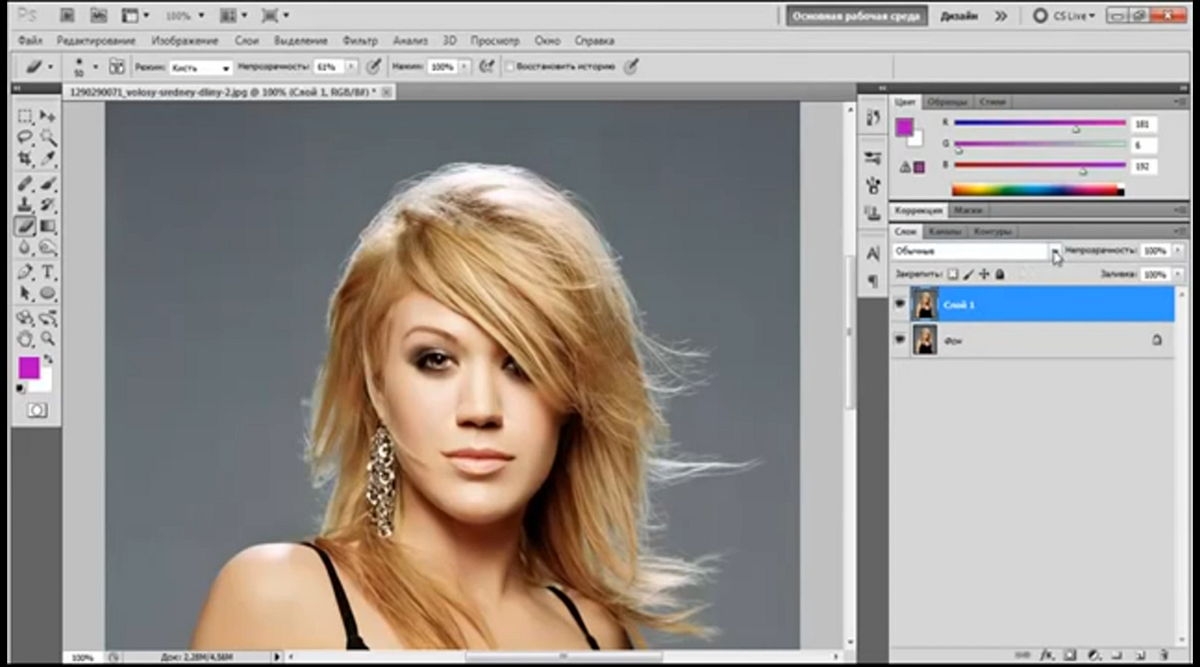The width and height of the screenshot is (1200, 667).
Task: Enable the Восстановить историю checkbox
Action: tap(510, 67)
